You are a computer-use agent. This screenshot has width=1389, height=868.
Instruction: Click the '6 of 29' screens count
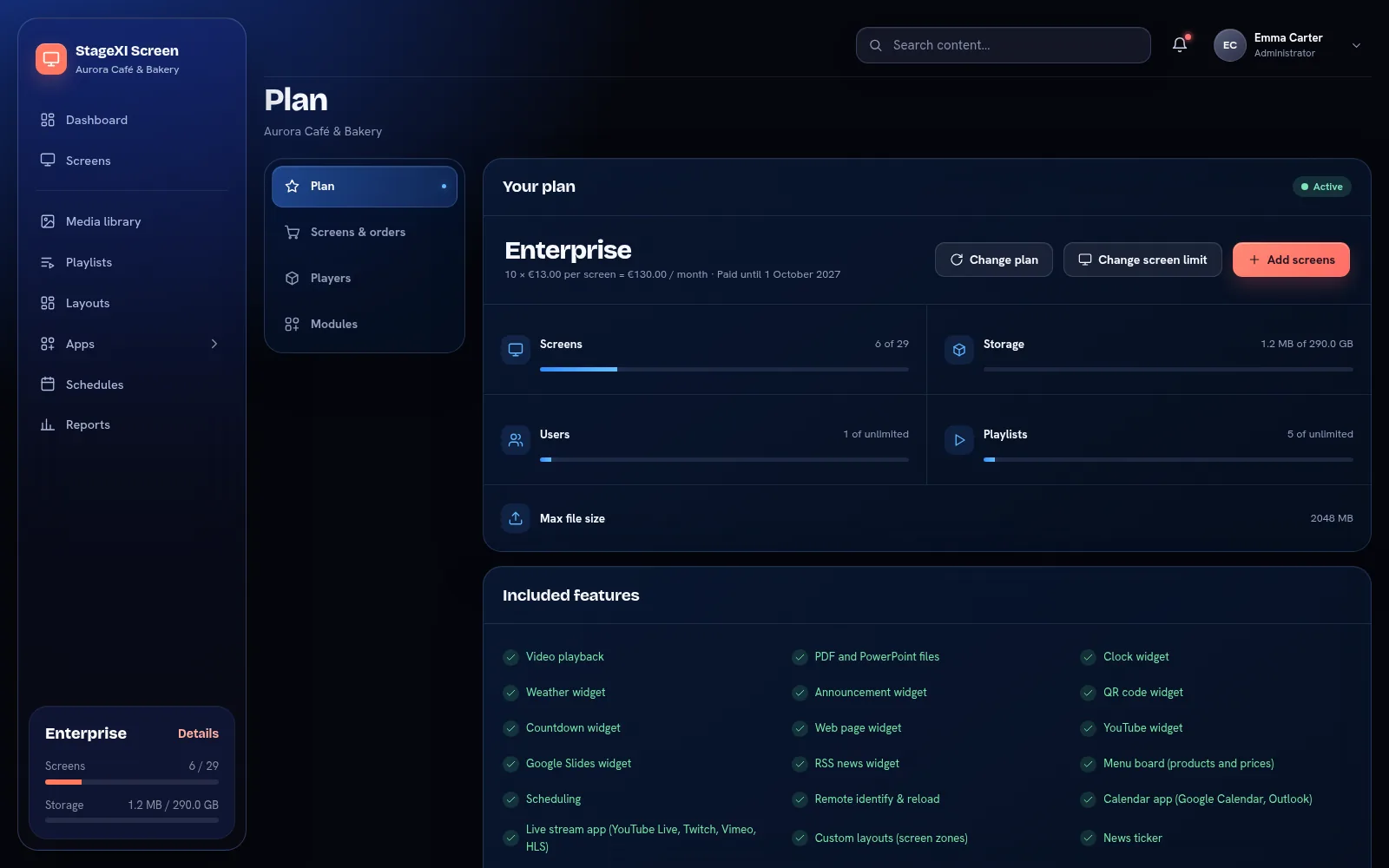click(x=892, y=344)
